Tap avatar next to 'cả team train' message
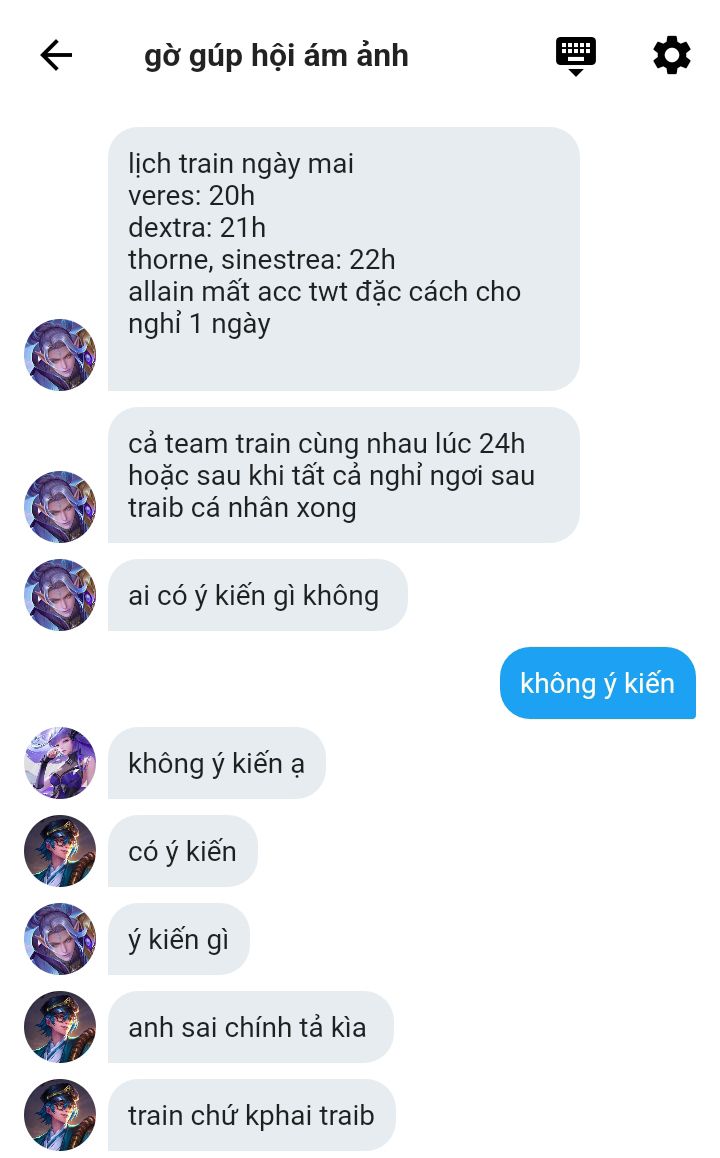The image size is (720, 1158). (x=60, y=507)
